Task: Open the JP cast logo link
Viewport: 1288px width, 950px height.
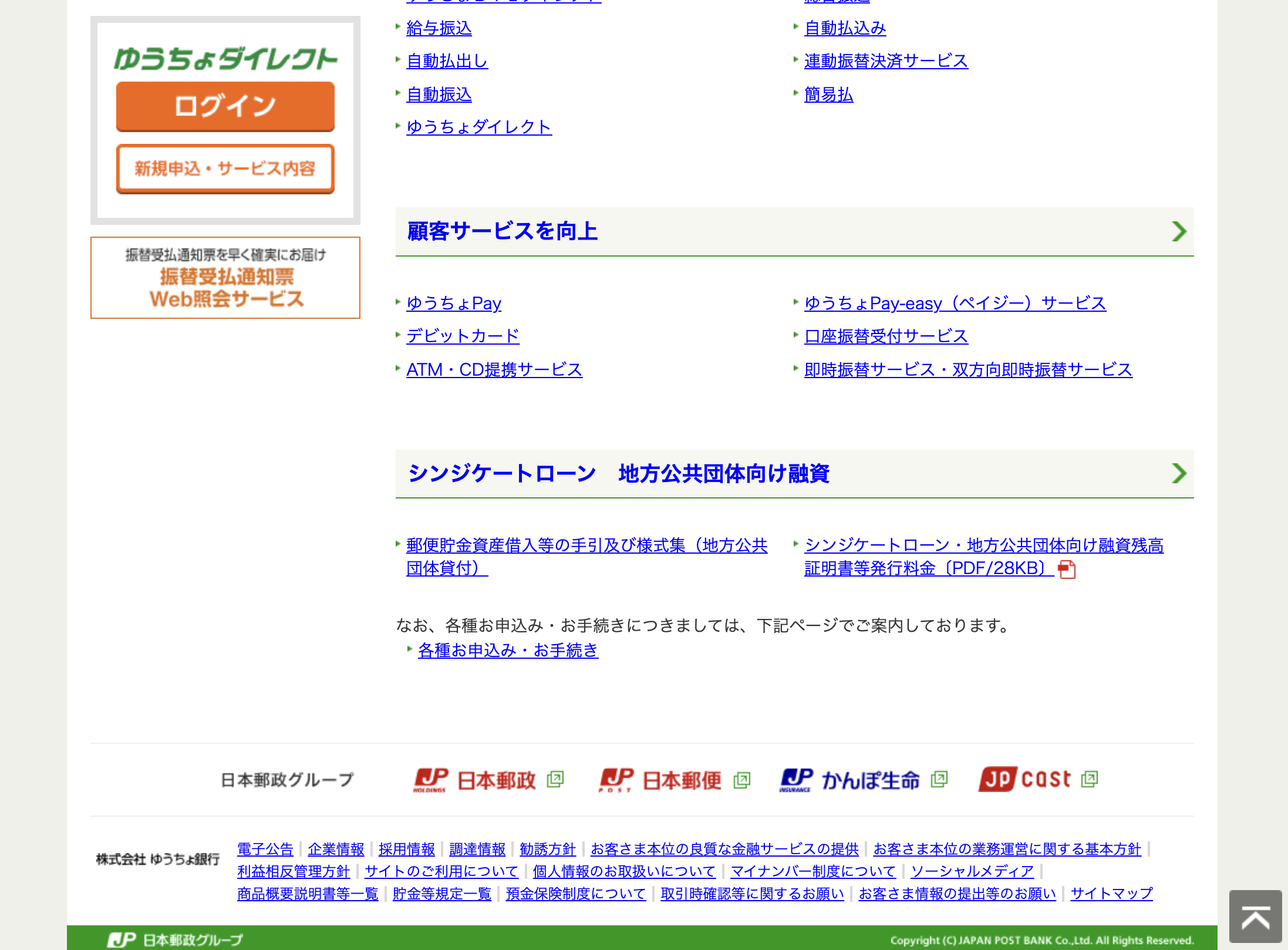Action: tap(1024, 780)
